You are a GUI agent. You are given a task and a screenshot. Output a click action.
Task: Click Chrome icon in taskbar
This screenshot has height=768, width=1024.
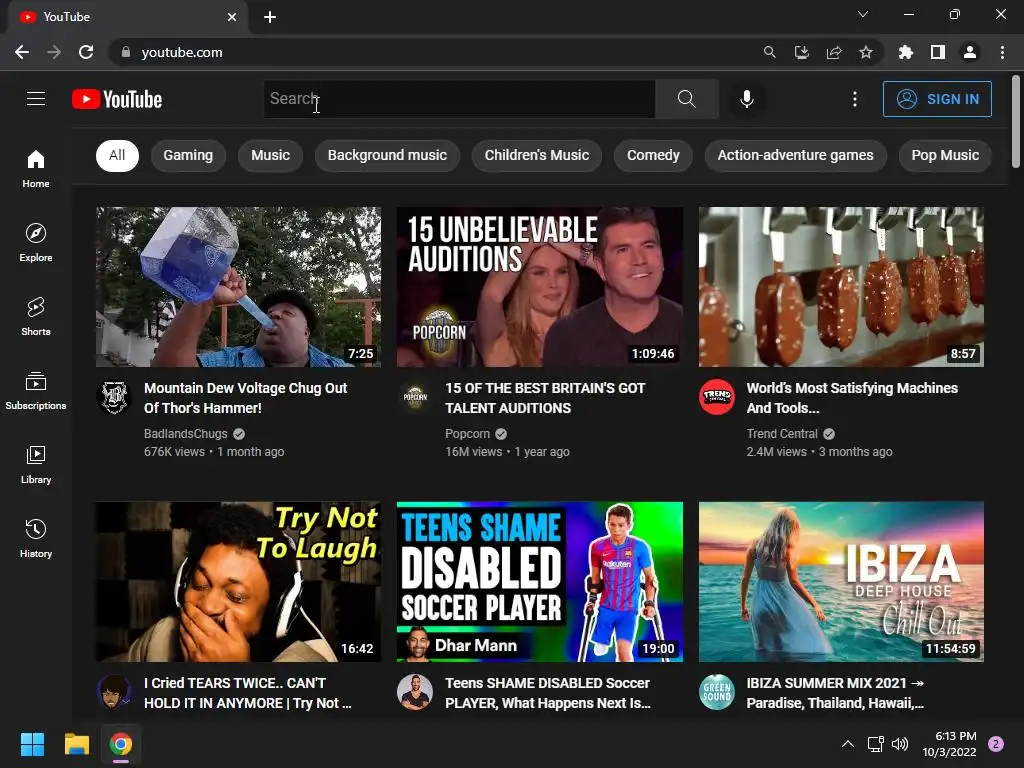coord(121,744)
